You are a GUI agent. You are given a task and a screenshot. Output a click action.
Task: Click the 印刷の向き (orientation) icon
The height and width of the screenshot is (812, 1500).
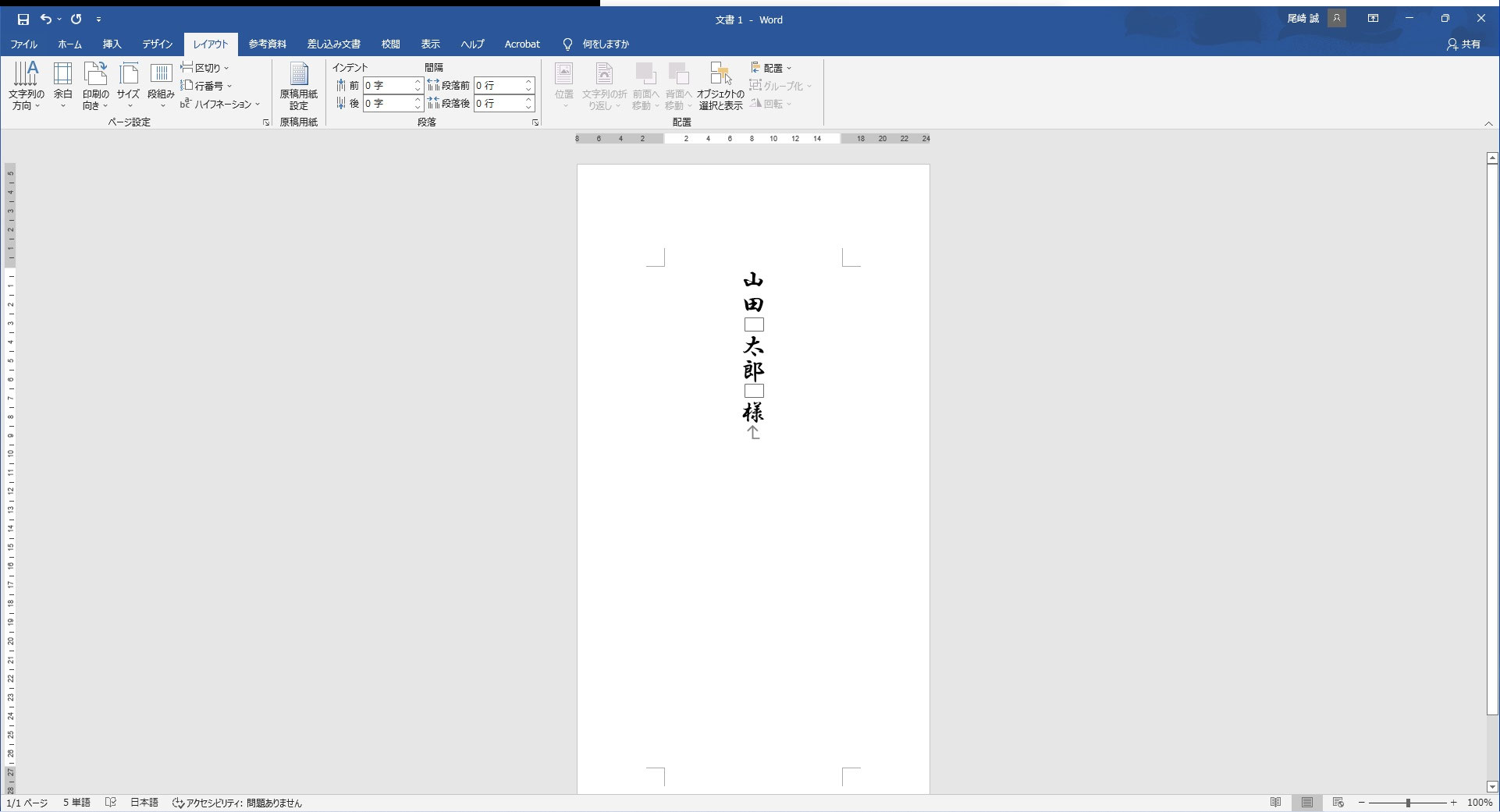coord(95,84)
